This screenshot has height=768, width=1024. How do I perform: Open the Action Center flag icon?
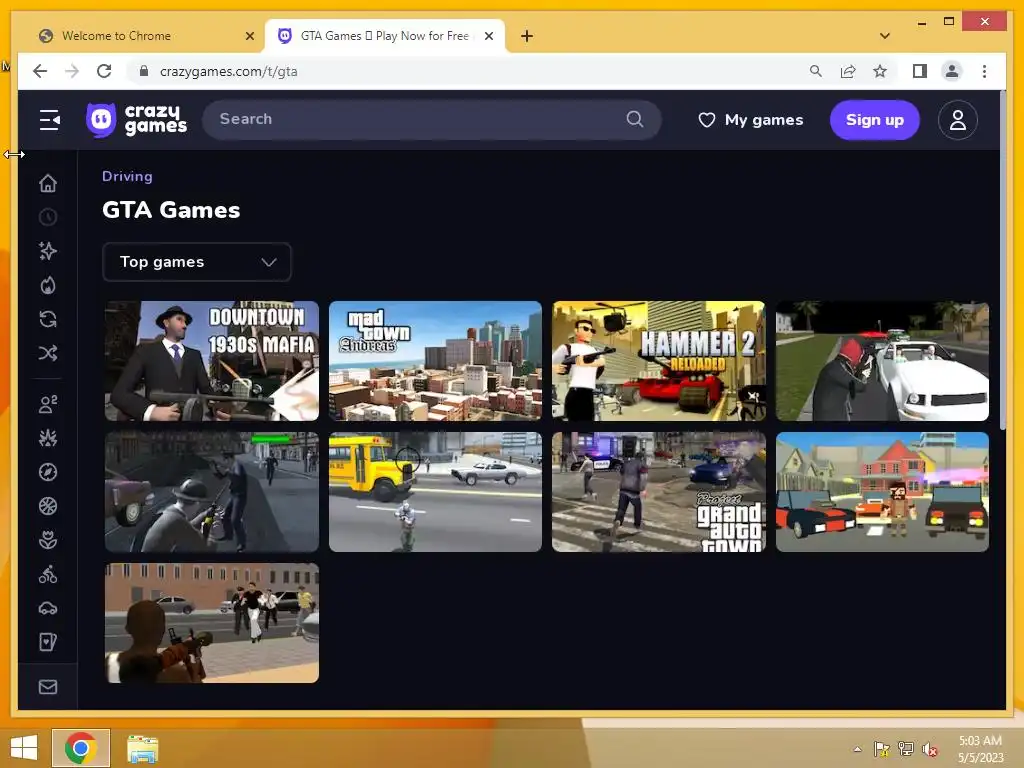point(882,749)
